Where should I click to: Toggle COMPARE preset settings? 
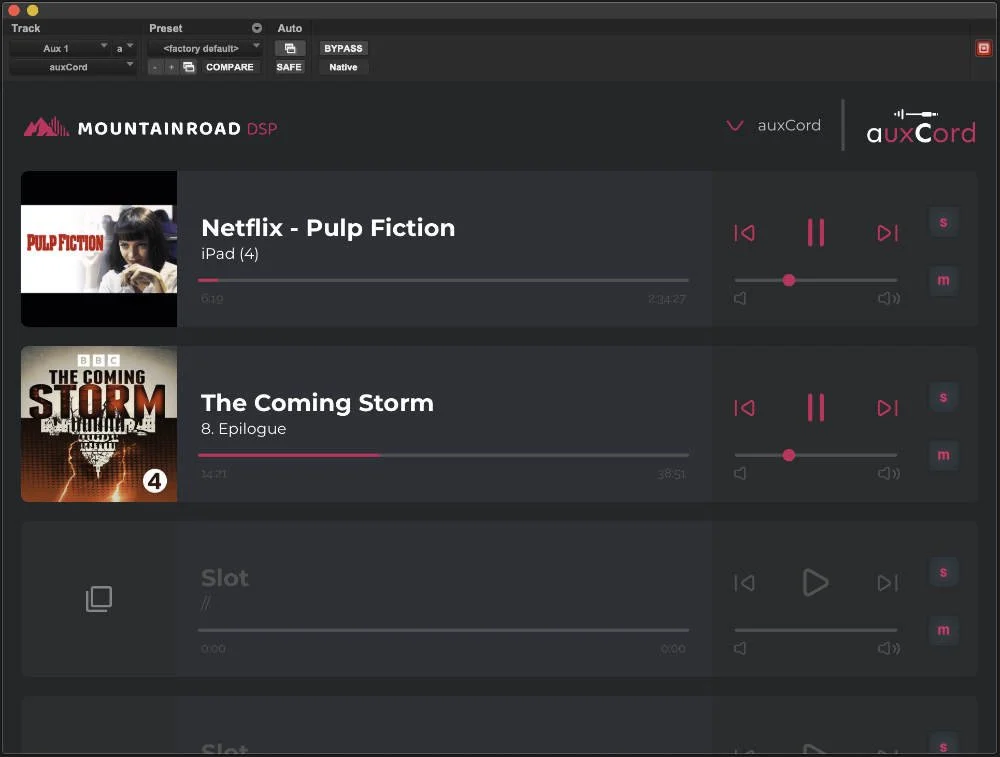[x=230, y=67]
